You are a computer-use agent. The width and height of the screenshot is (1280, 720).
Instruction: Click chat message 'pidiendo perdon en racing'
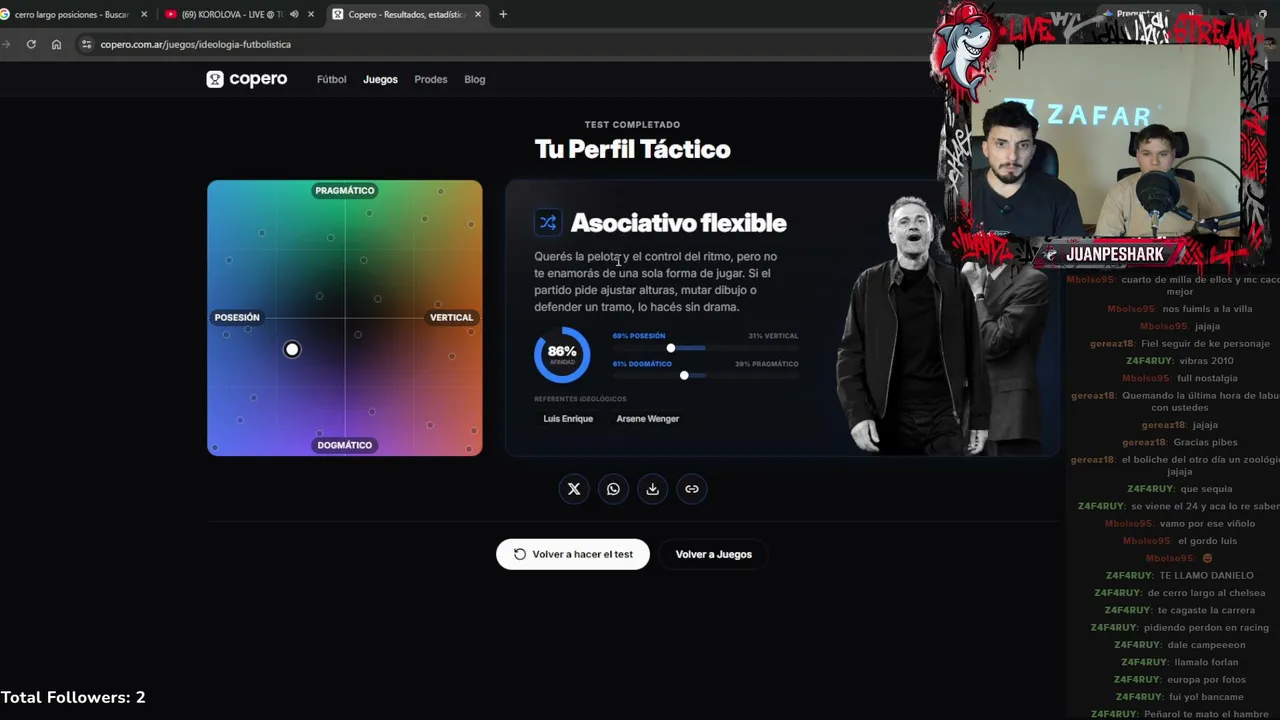pos(1206,628)
